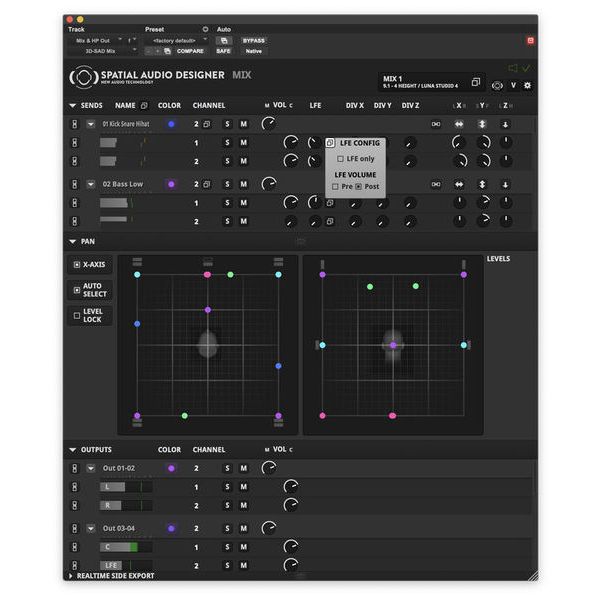Select the Post LFE volume option
The image size is (600, 600).
(358, 186)
